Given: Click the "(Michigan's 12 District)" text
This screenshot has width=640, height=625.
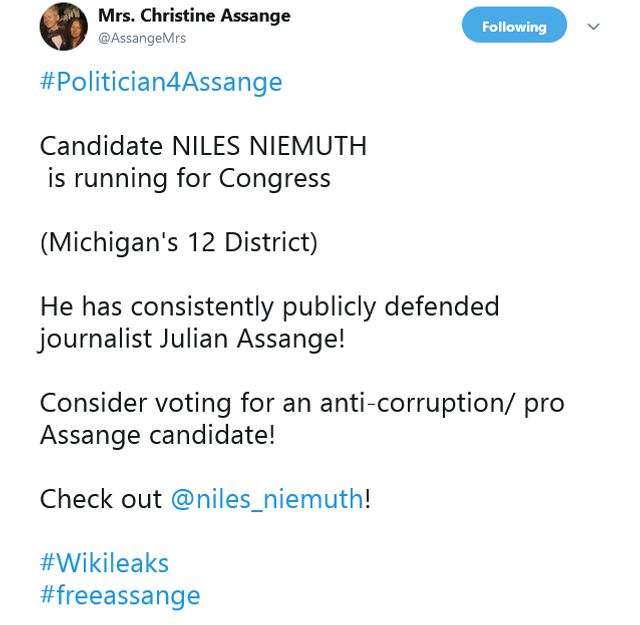Looking at the screenshot, I should click(178, 242).
